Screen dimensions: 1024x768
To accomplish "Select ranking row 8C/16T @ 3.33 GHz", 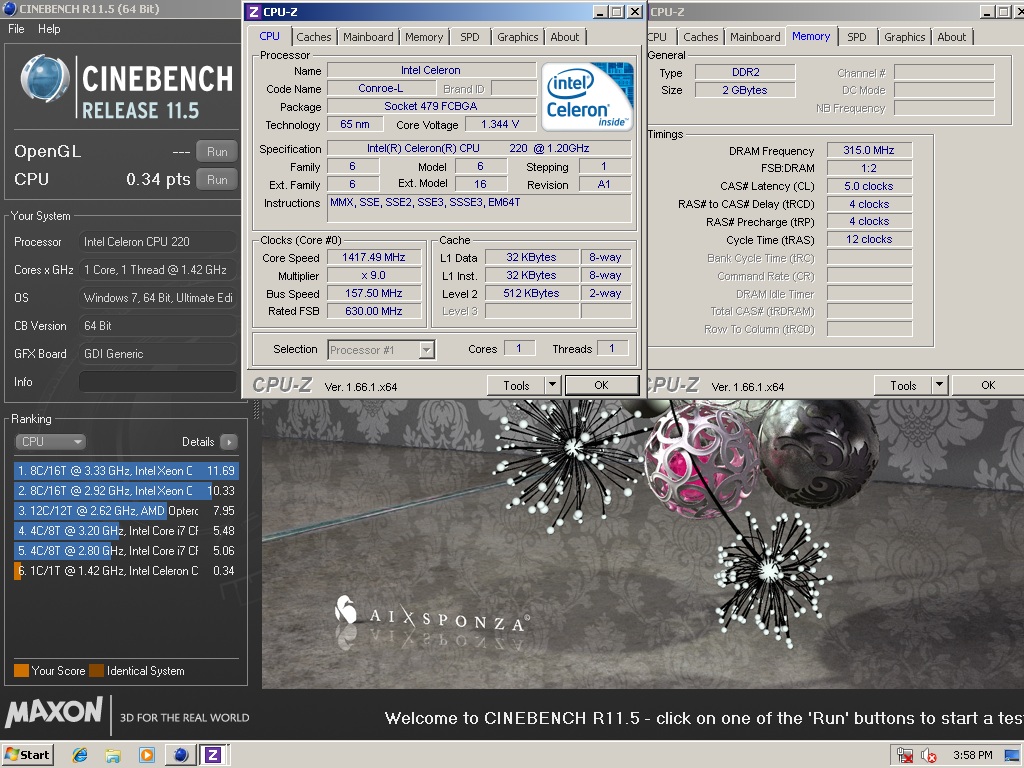I will pos(126,471).
